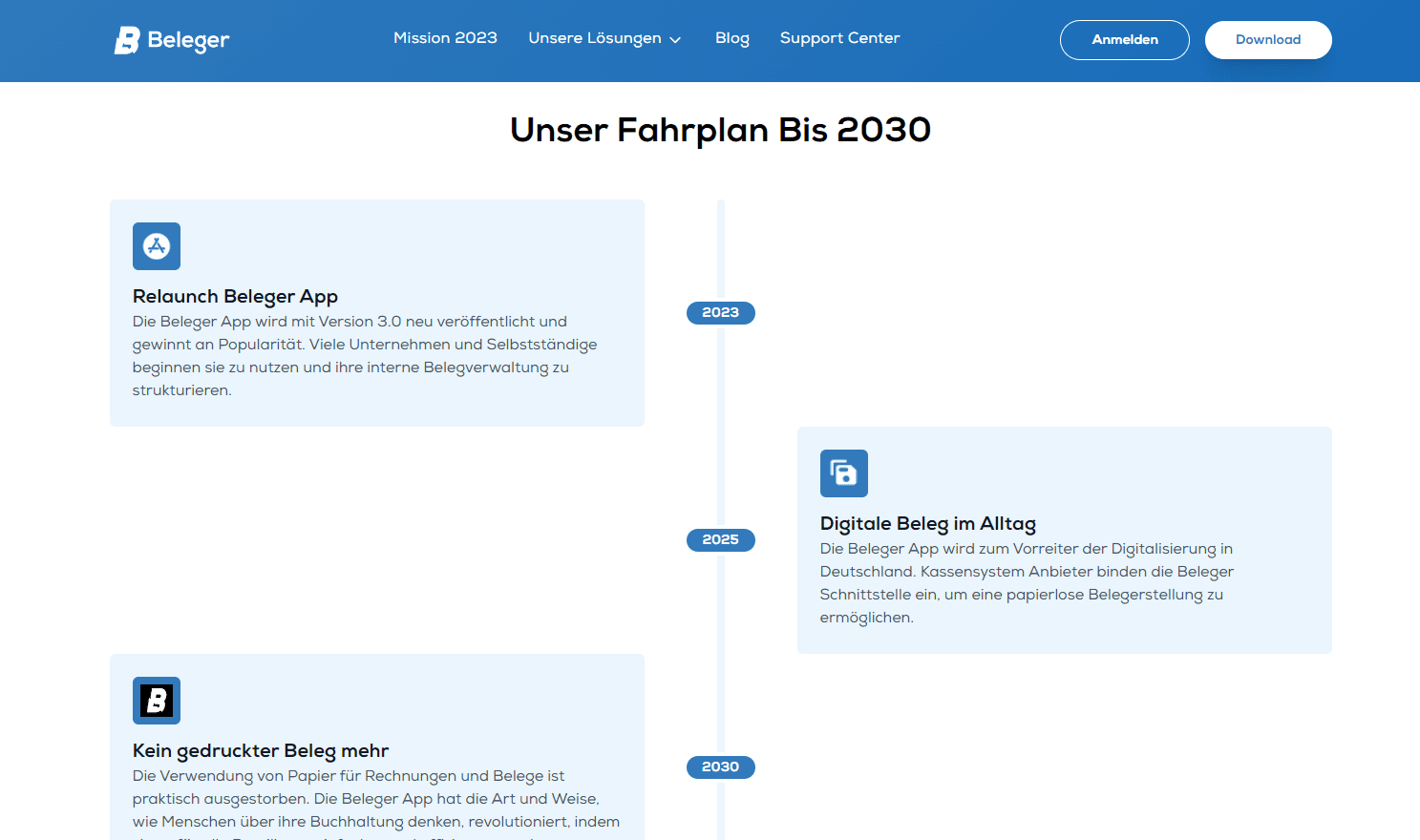Screen dimensions: 1420x840
Task: Click the Beleger wordmark text in header
Action: point(189,40)
